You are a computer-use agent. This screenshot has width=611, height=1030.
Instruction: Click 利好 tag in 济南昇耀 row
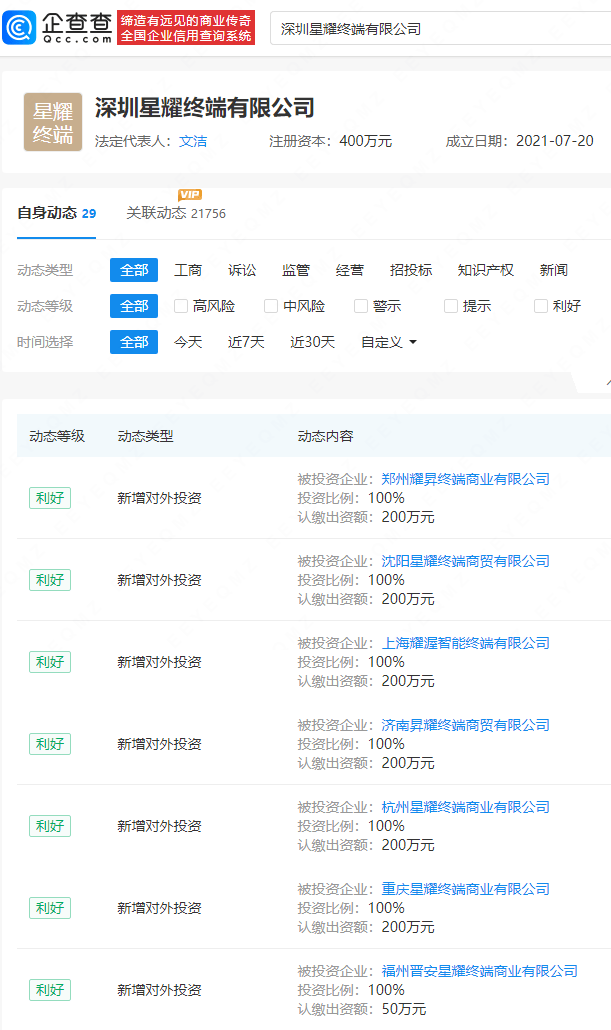point(50,744)
